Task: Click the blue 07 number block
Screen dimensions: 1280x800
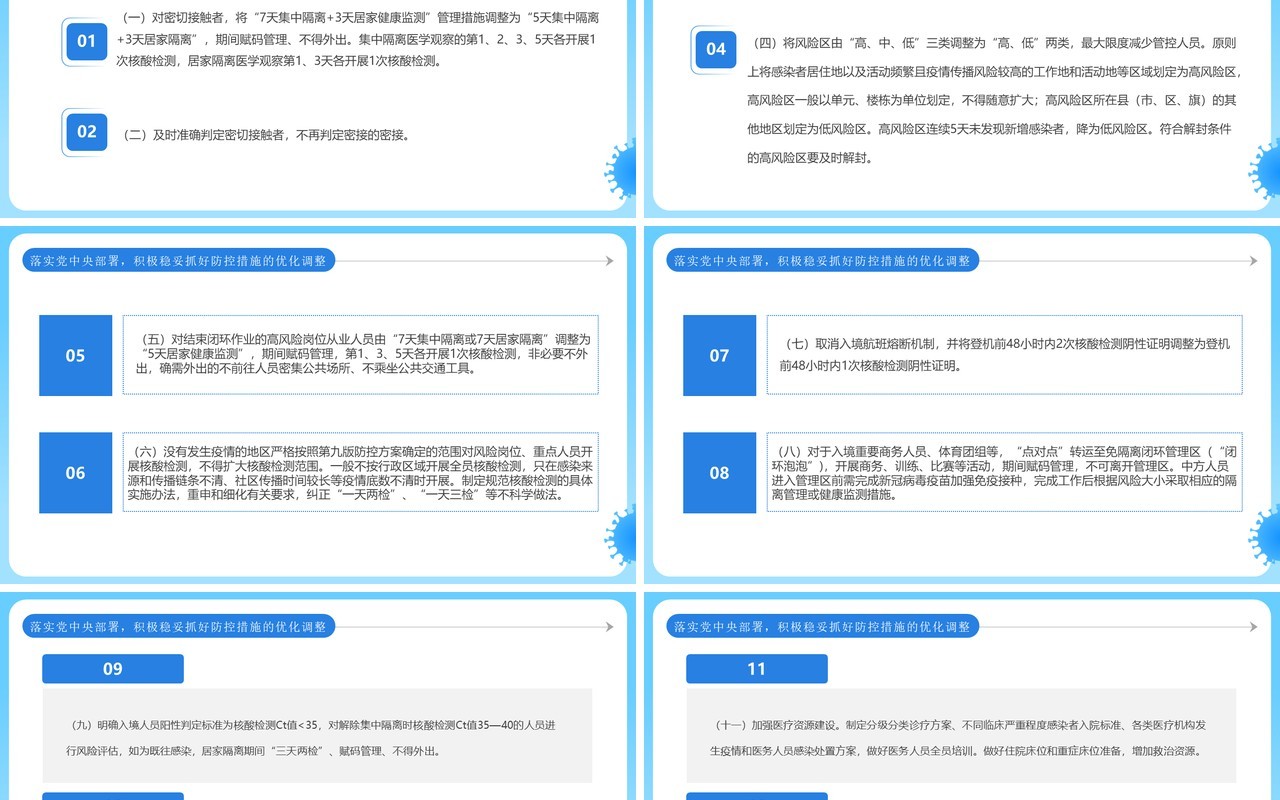Action: (x=720, y=356)
